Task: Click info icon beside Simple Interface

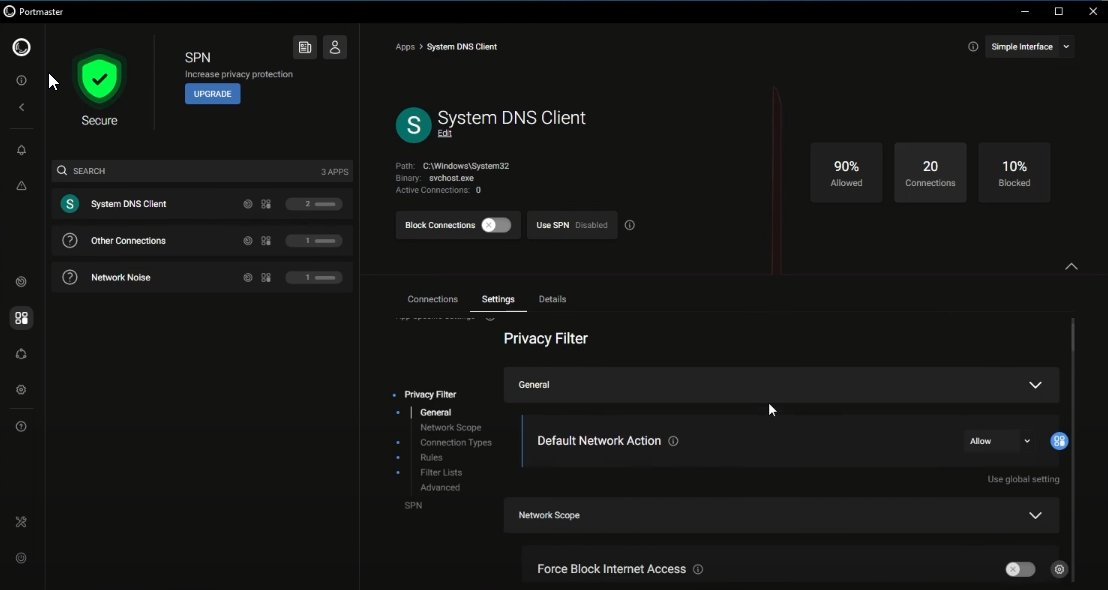Action: [x=973, y=47]
